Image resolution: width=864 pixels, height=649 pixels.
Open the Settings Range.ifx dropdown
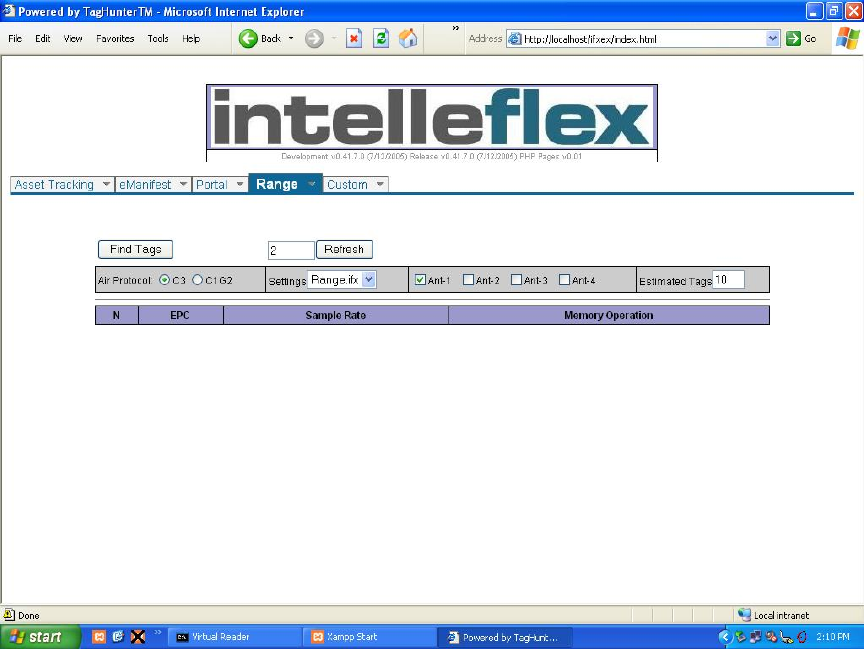(x=342, y=280)
